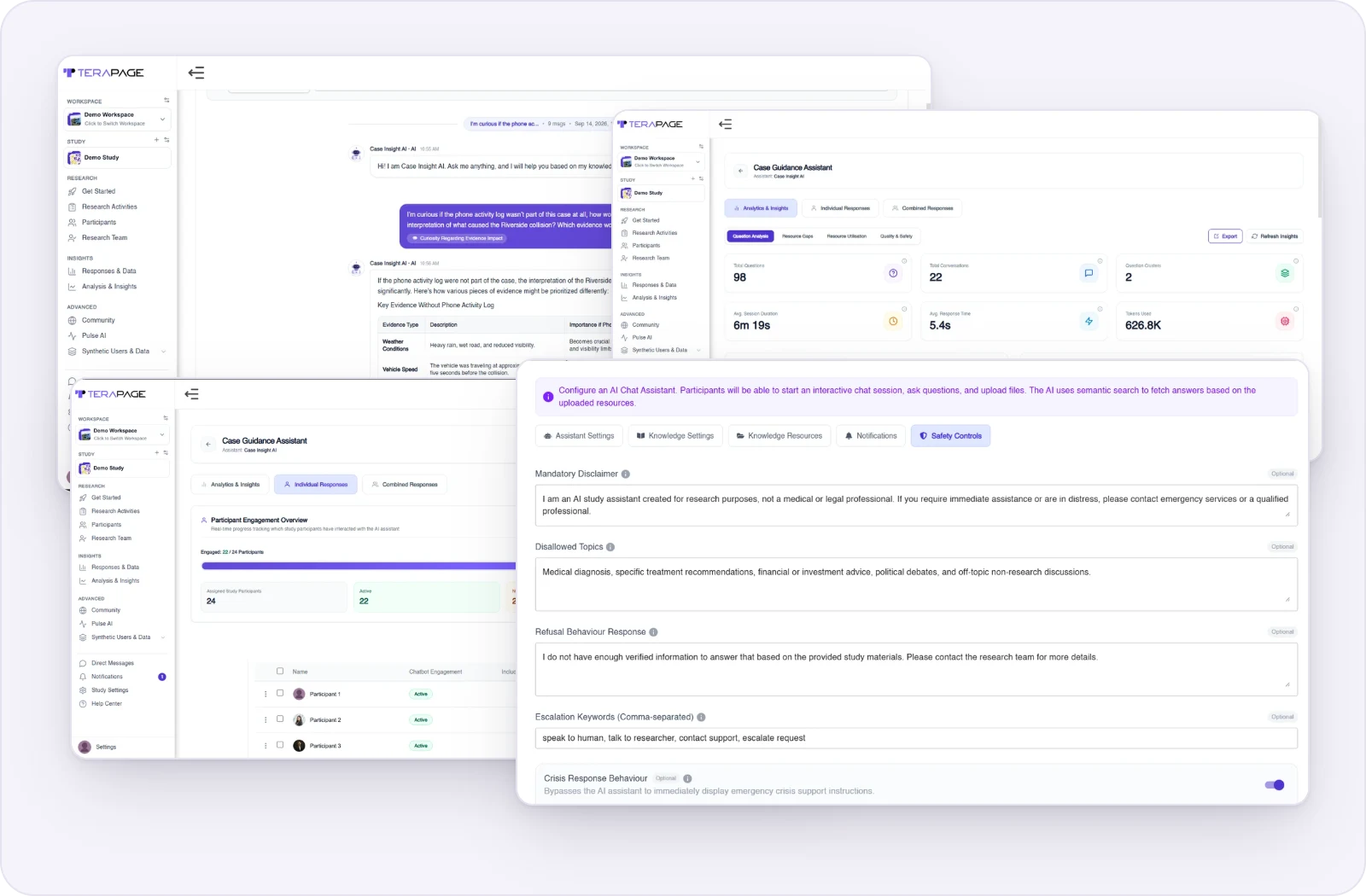Viewport: 1366px width, 896px height.
Task: Expand Synthetic Users & Data in the participants window
Action: 123,637
